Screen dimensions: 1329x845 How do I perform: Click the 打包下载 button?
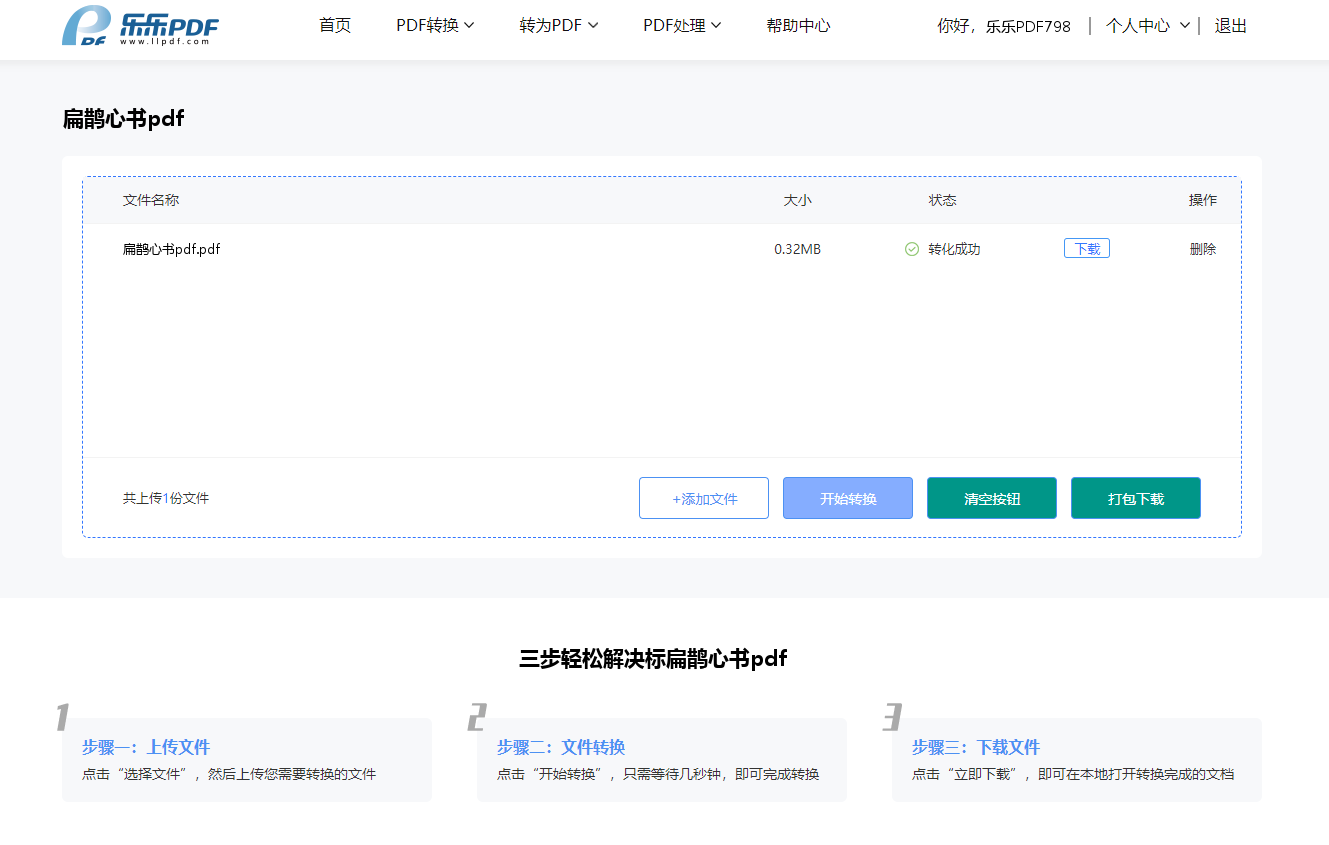(x=1136, y=498)
